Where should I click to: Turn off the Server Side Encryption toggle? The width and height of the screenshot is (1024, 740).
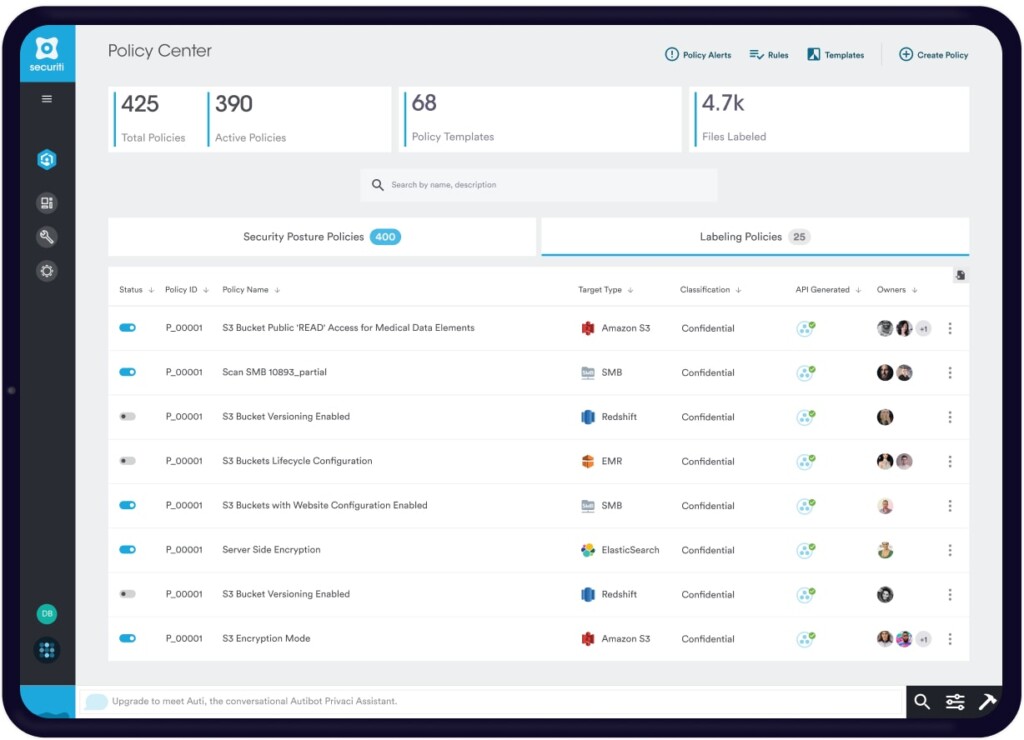[127, 549]
